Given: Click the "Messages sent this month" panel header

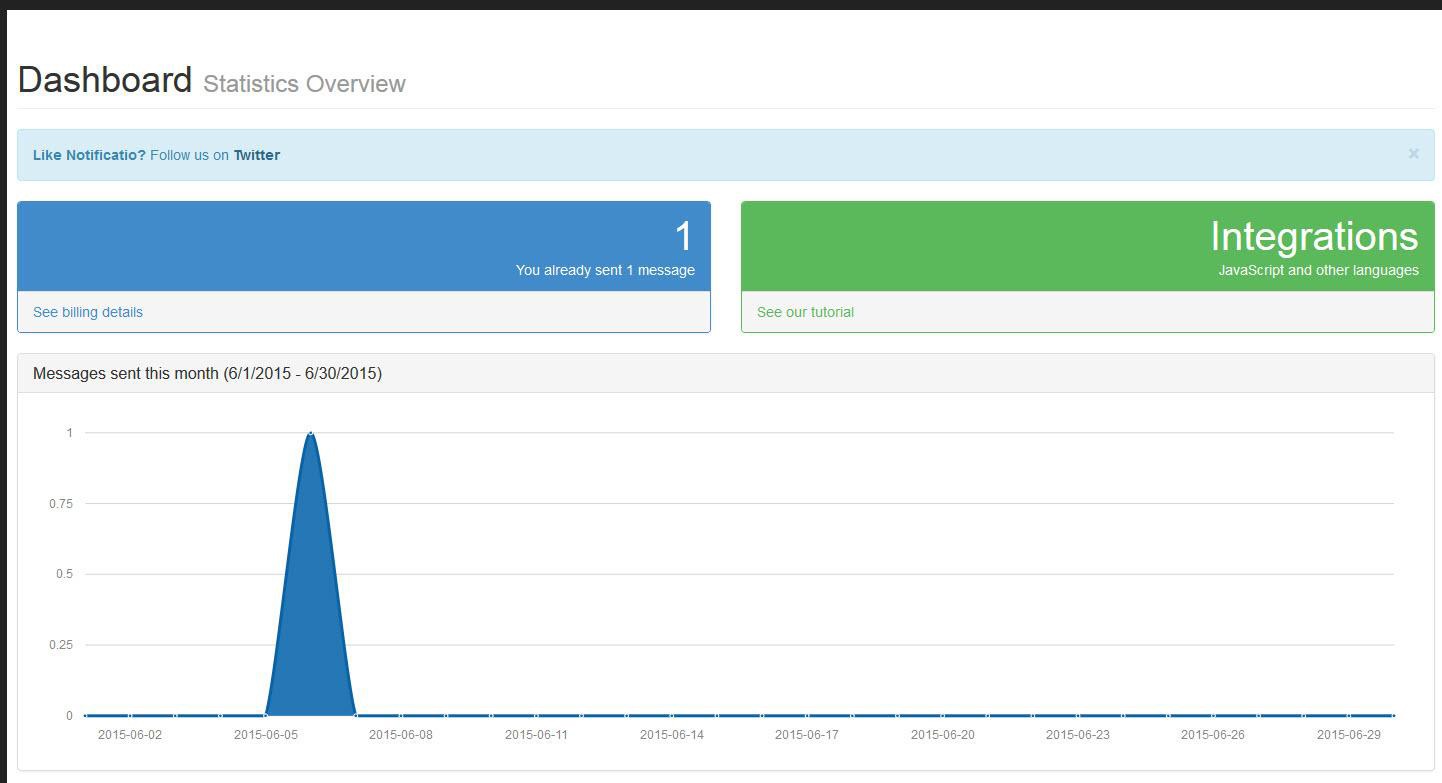Looking at the screenshot, I should click(x=207, y=373).
